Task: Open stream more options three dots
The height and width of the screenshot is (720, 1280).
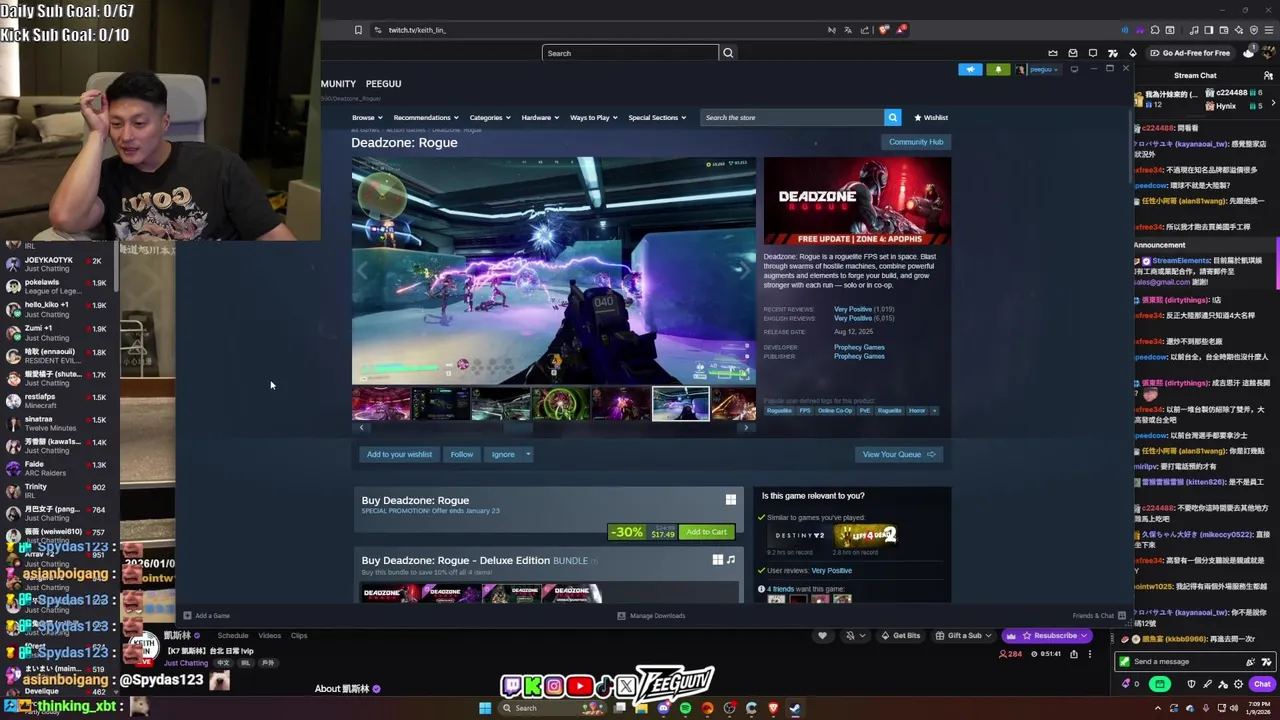Action: (1090, 654)
